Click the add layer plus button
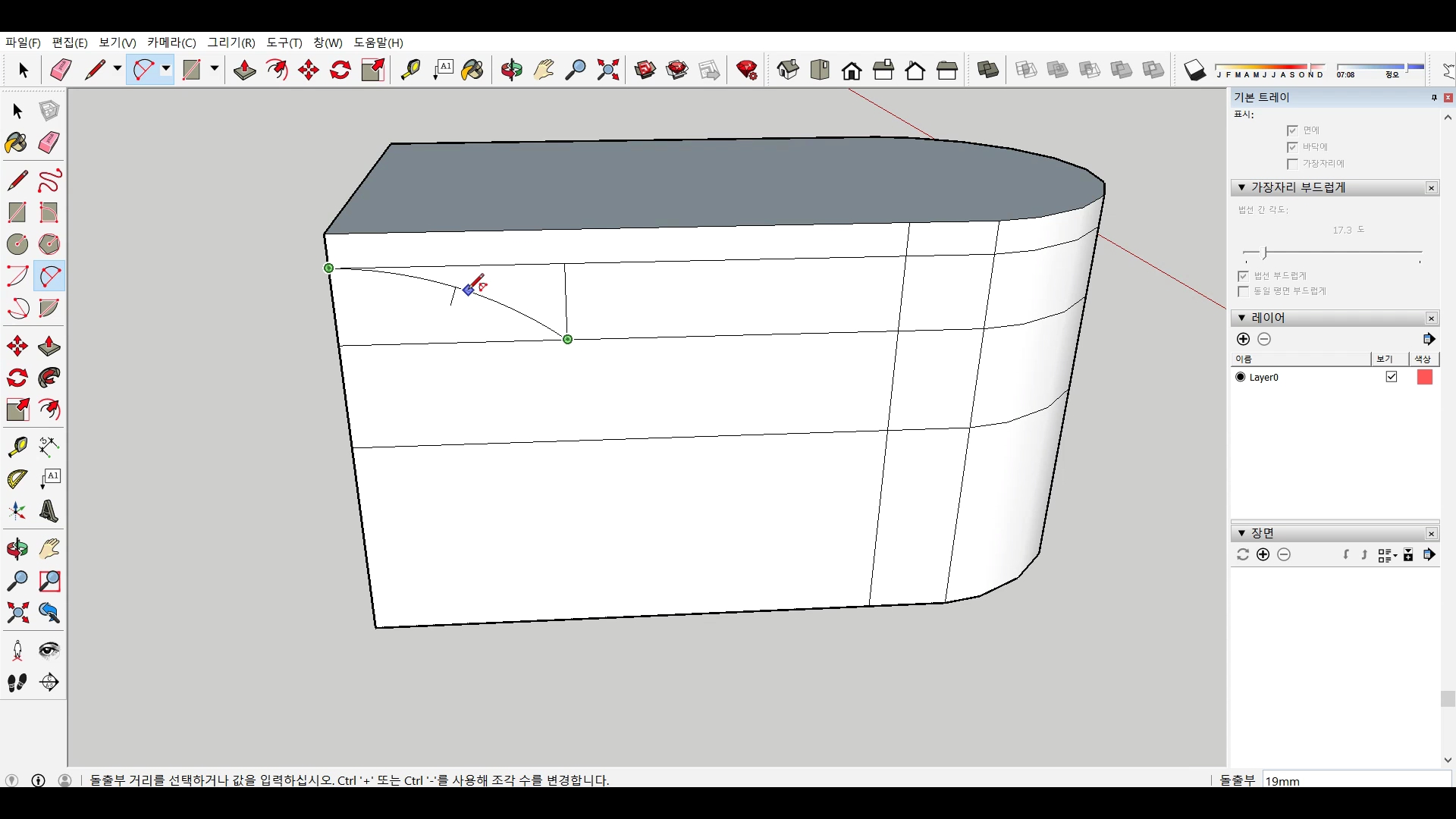1456x819 pixels. [1243, 339]
